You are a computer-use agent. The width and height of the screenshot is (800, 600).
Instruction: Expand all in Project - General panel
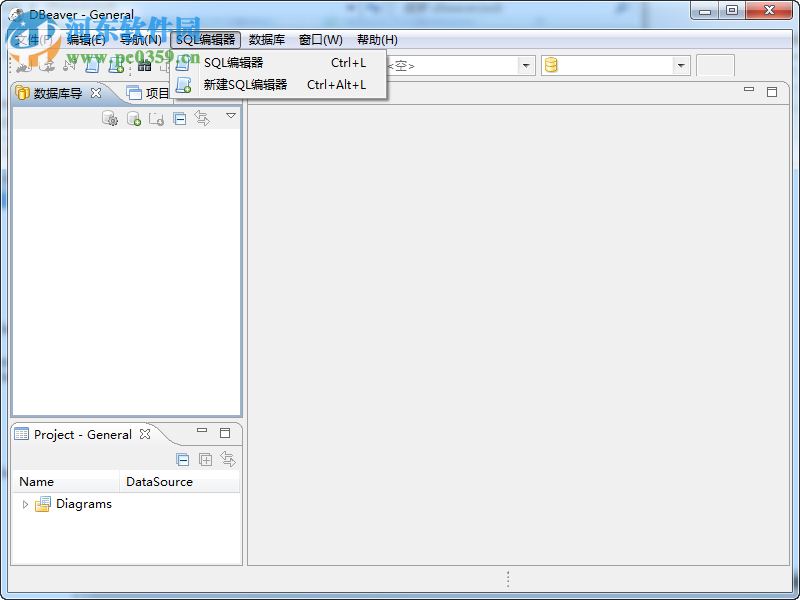click(x=206, y=460)
